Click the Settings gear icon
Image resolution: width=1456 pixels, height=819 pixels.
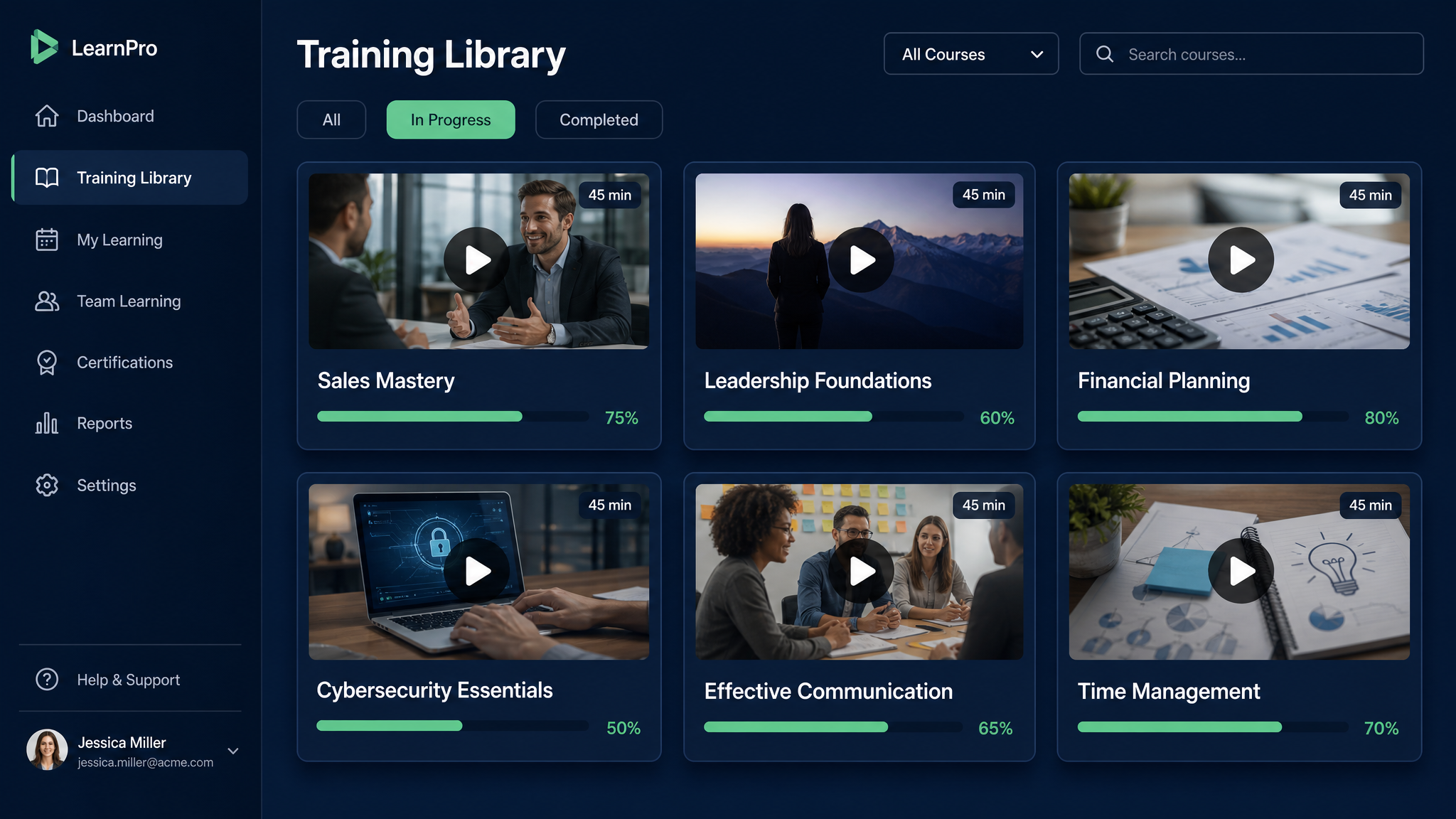tap(47, 485)
